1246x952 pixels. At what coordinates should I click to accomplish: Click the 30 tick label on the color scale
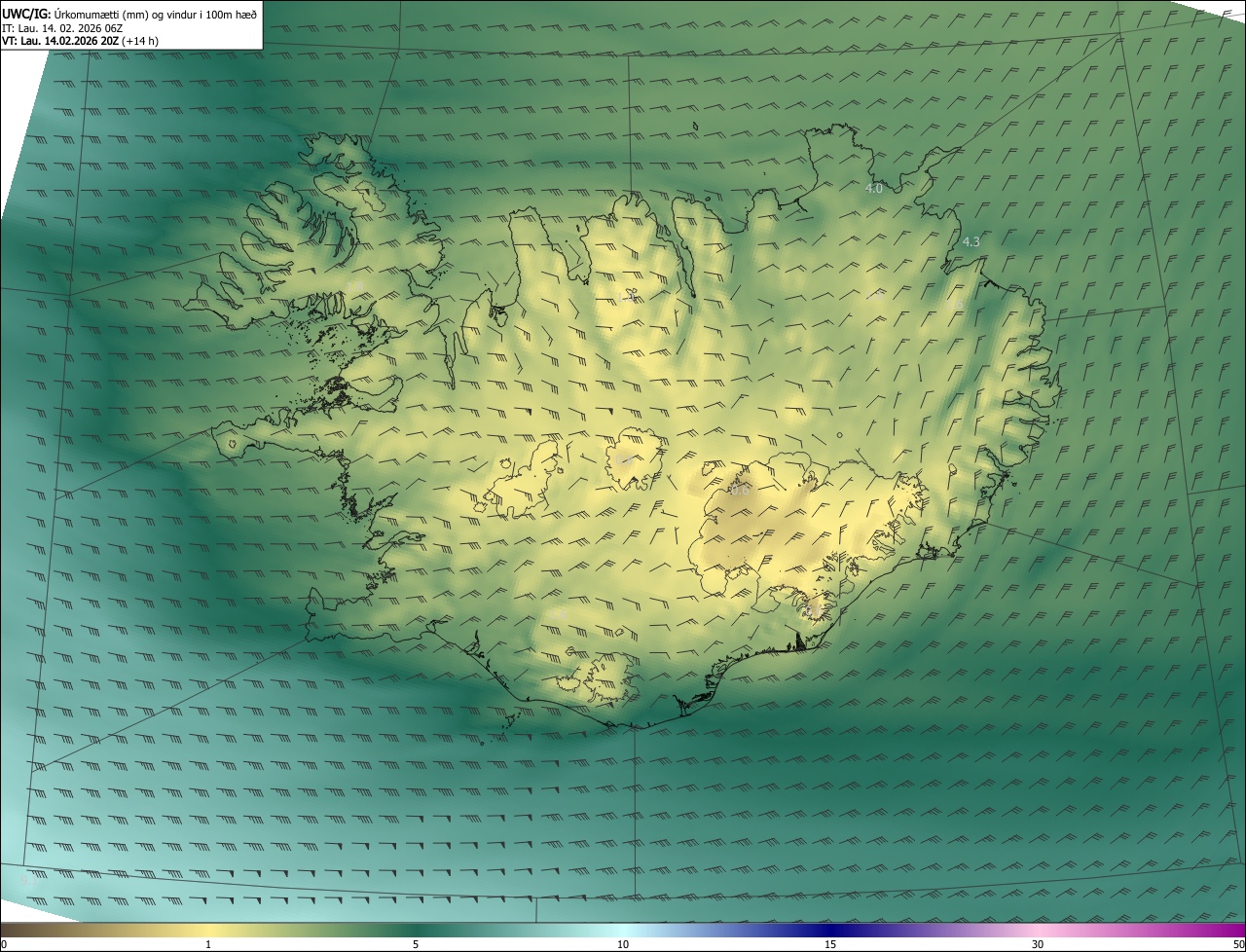coord(1038,944)
